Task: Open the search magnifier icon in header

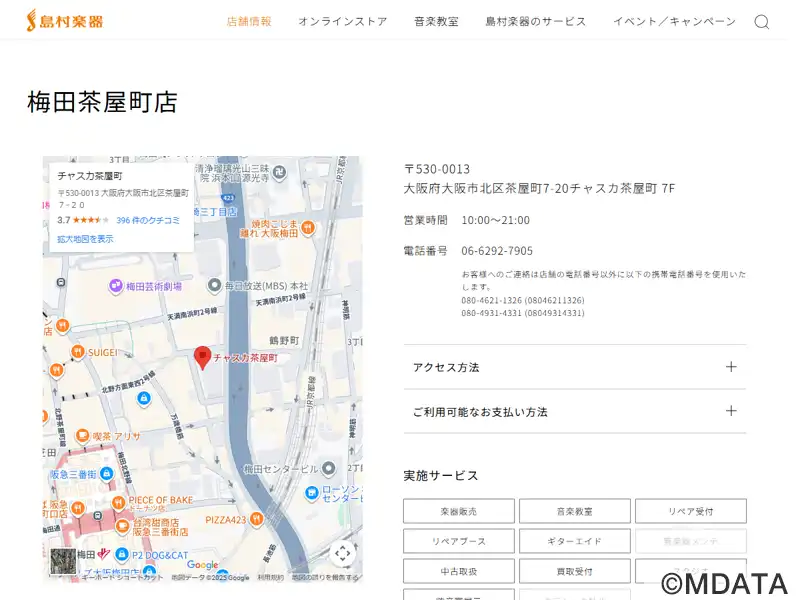Action: (x=761, y=22)
